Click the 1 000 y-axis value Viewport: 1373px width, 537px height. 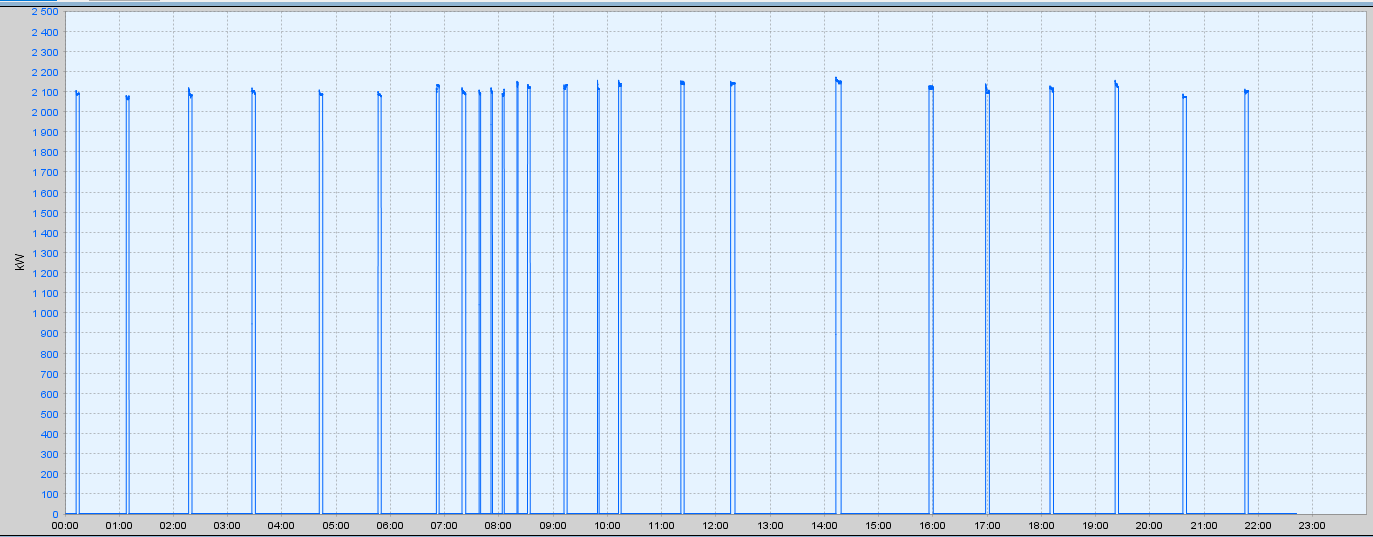pos(45,313)
